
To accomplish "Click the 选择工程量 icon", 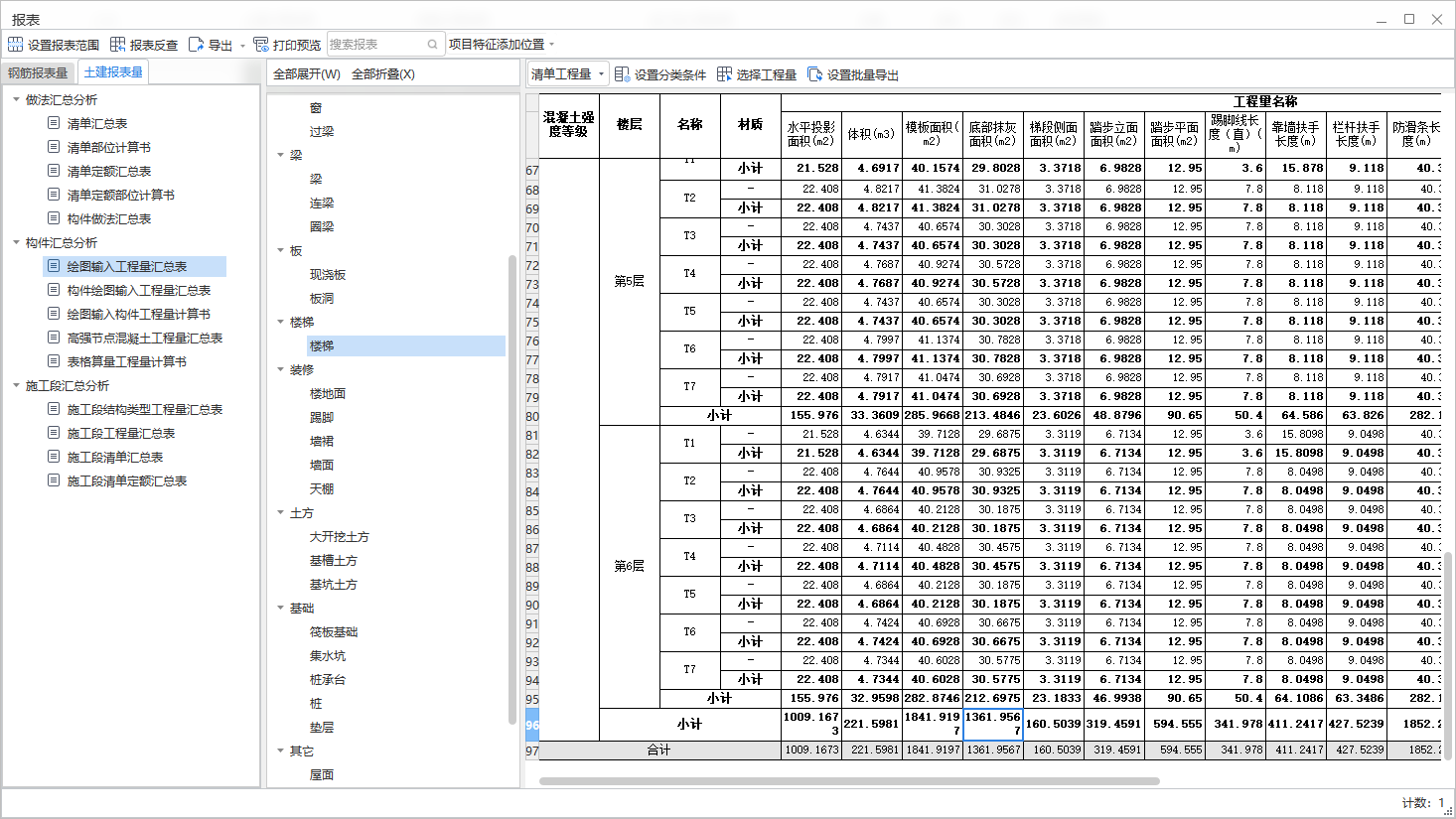I will (x=724, y=74).
